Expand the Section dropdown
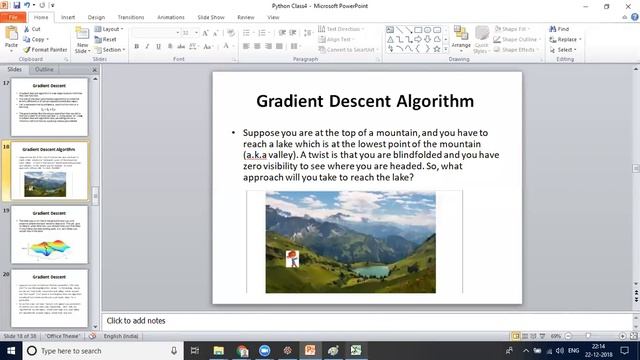 [x=110, y=50]
